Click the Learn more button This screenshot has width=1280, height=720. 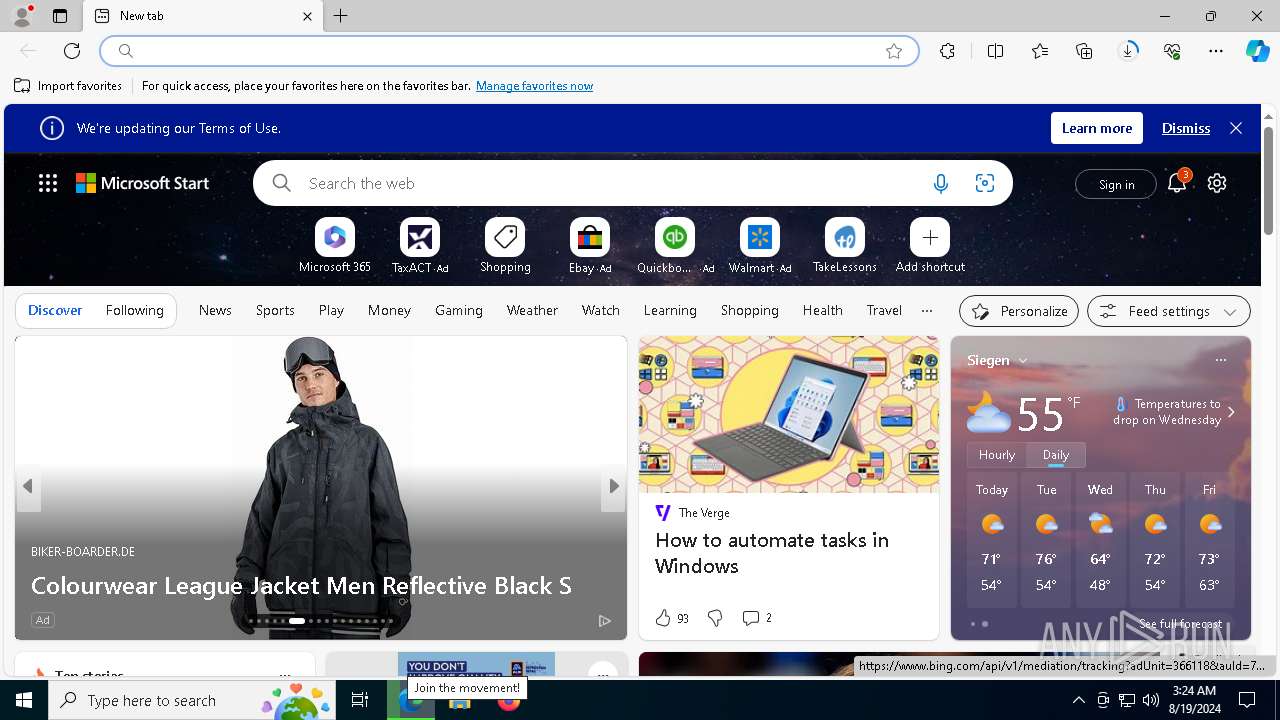point(1097,128)
